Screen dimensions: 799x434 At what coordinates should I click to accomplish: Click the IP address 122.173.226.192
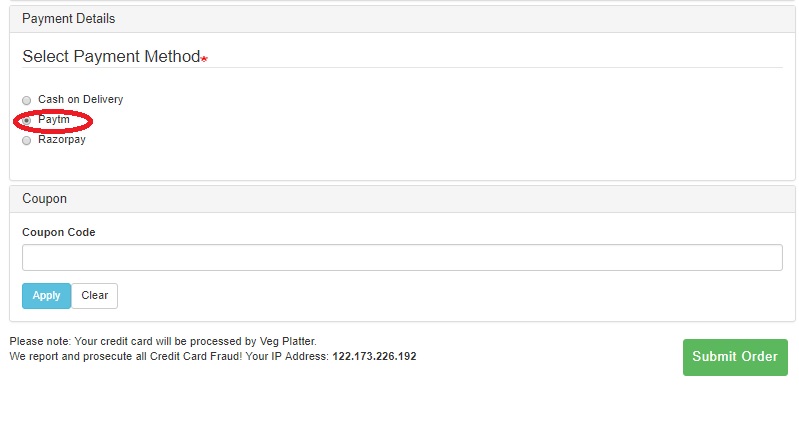tap(374, 356)
